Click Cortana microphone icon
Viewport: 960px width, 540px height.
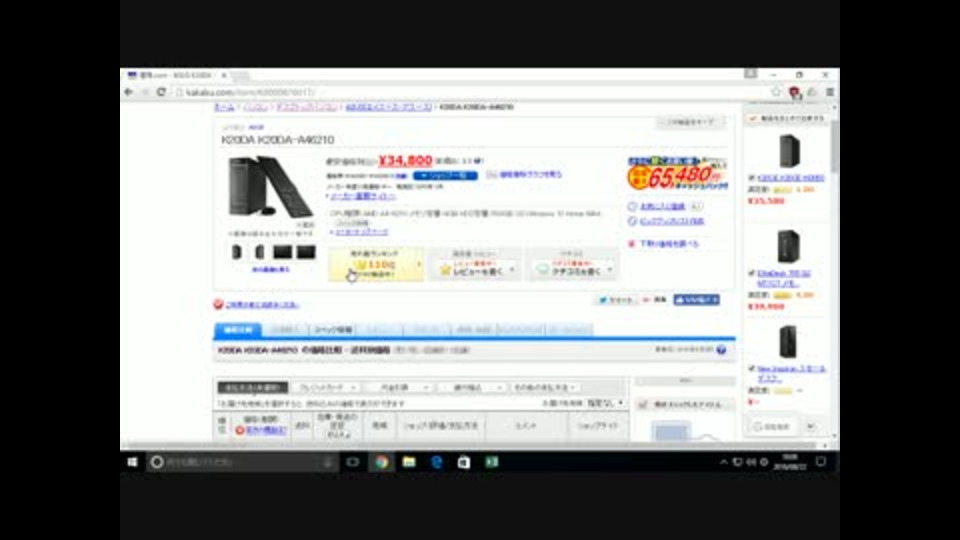click(328, 462)
